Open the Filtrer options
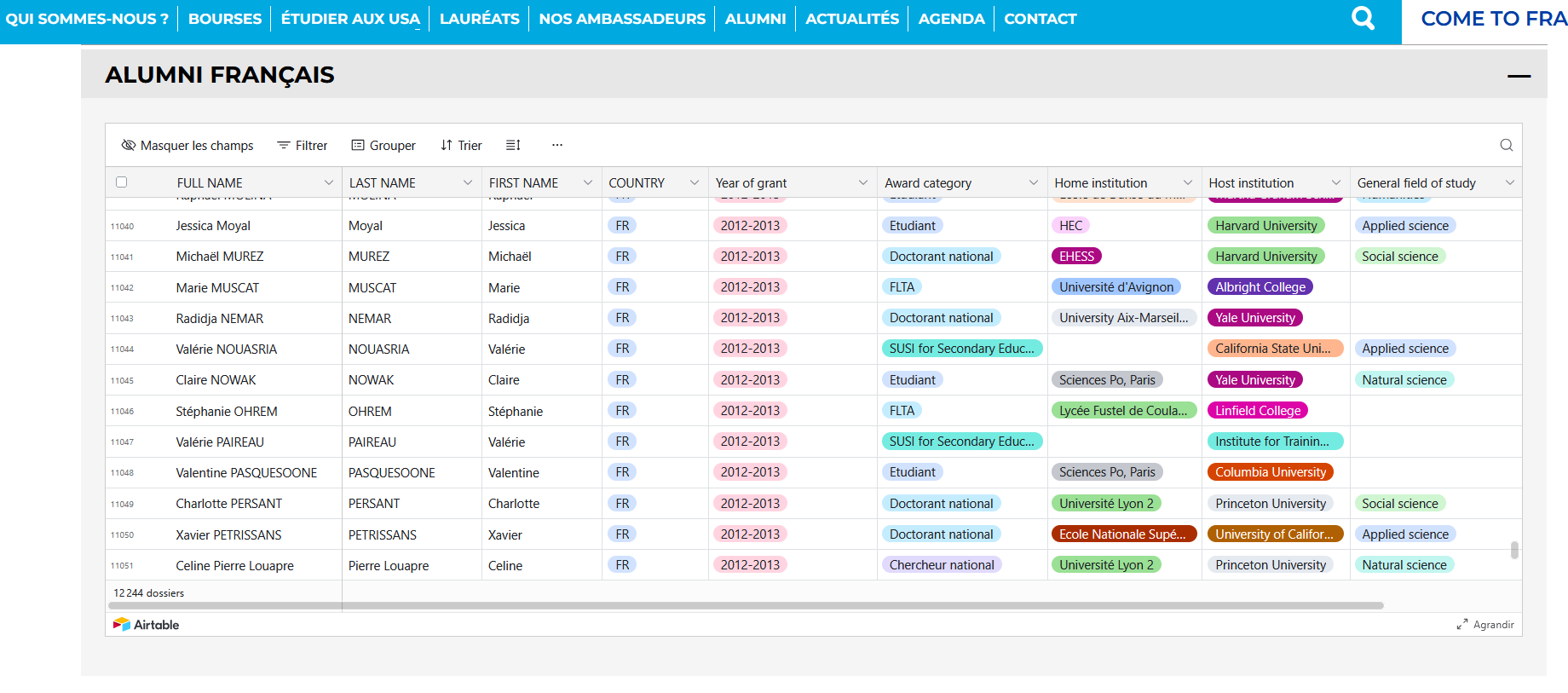This screenshot has height=693, width=1568. click(x=303, y=146)
